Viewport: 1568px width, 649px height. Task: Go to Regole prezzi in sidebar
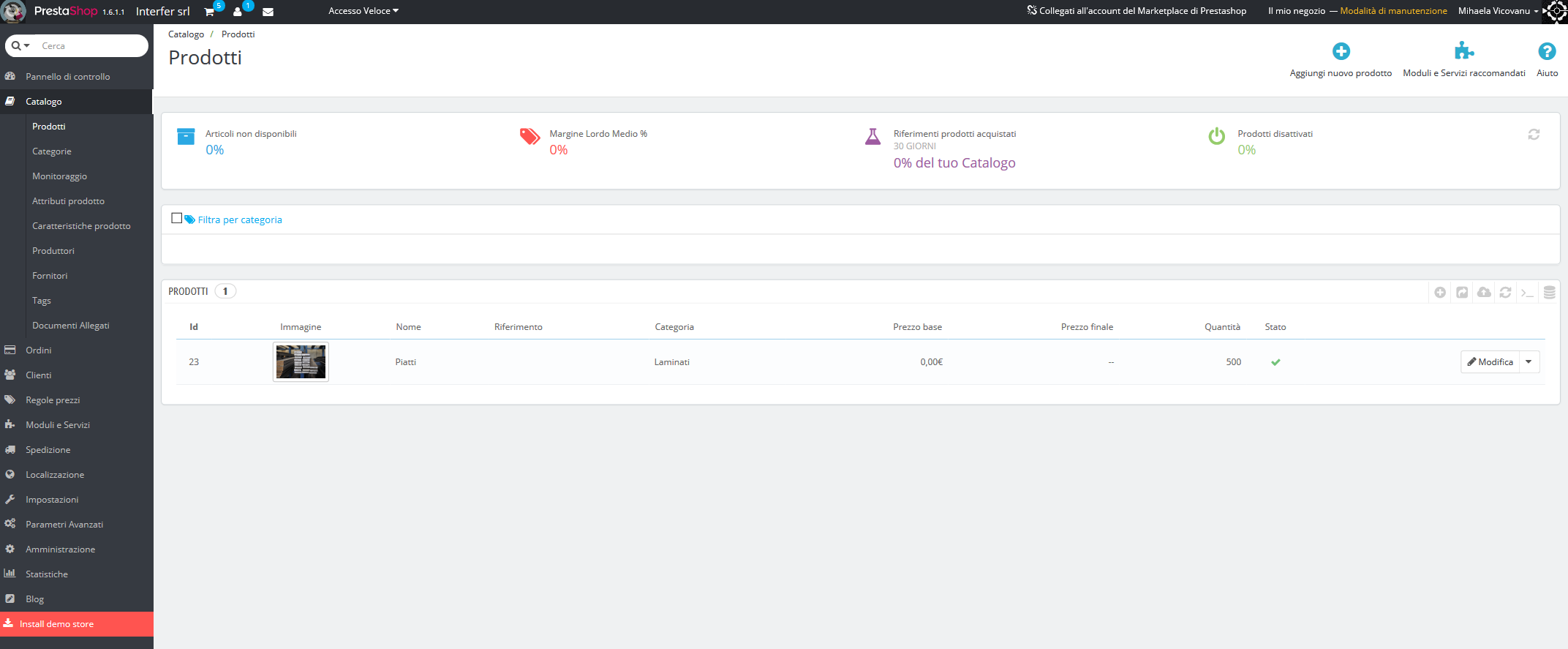(x=77, y=400)
